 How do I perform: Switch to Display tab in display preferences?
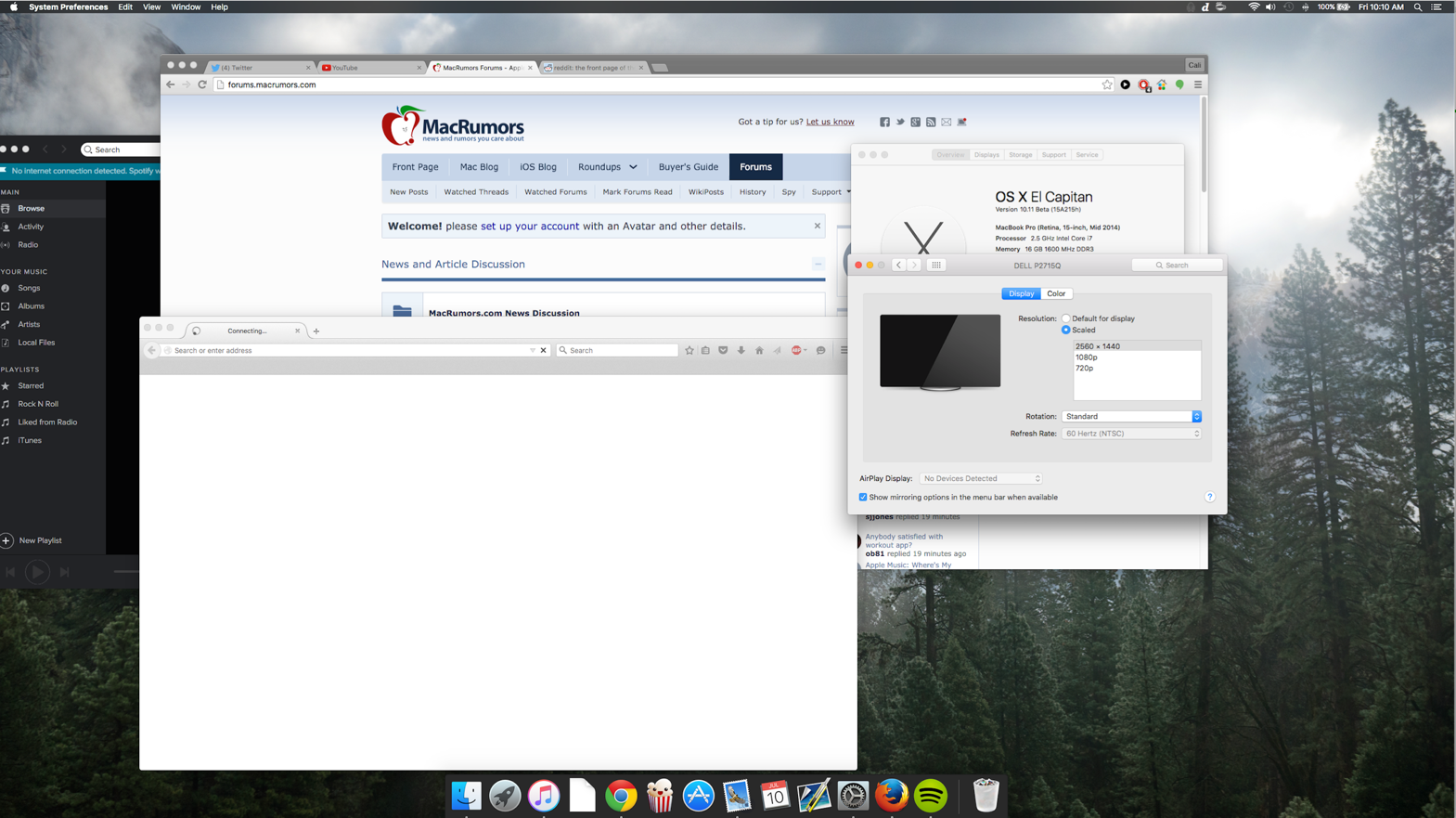pyautogui.click(x=1021, y=293)
